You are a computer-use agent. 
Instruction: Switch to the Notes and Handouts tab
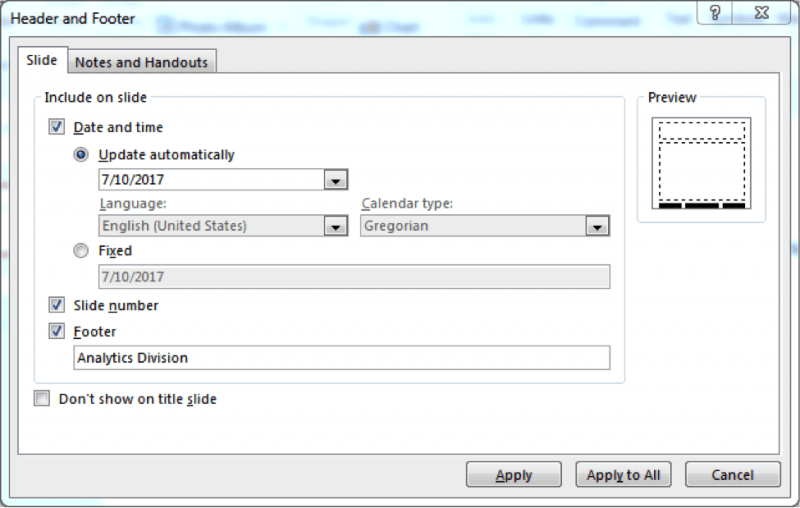tap(142, 62)
